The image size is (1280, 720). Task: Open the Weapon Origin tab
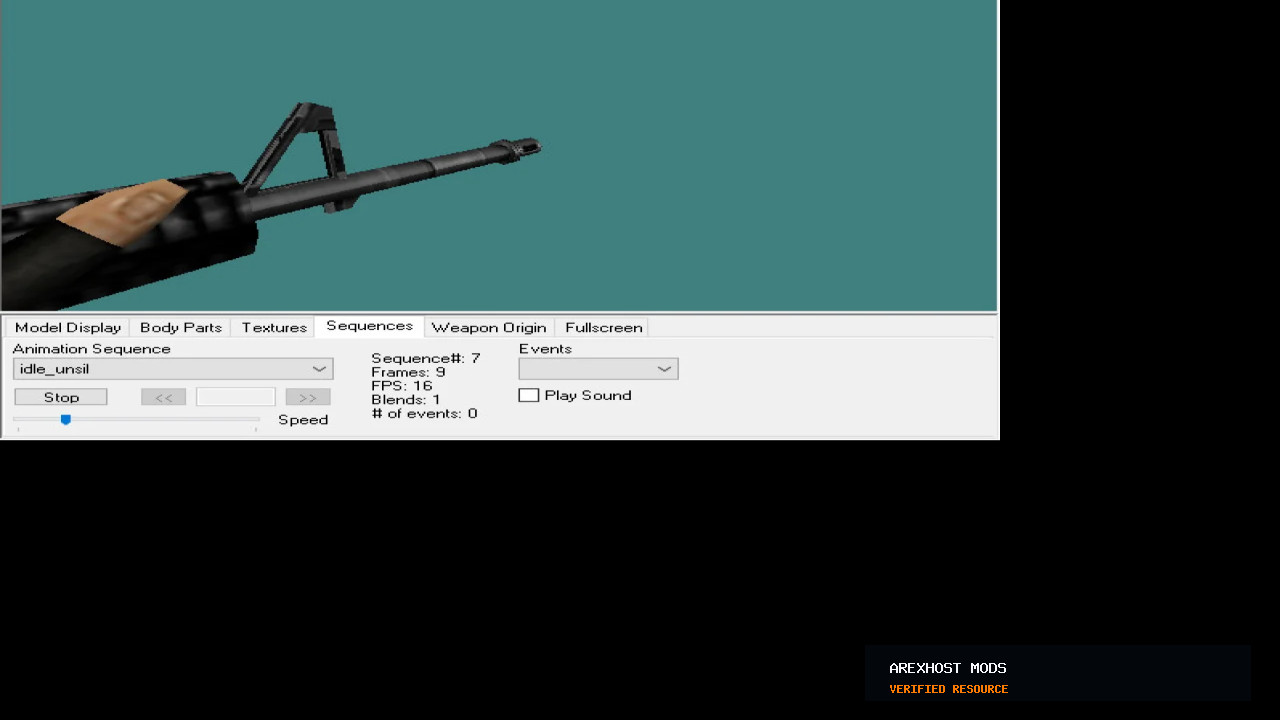(489, 327)
